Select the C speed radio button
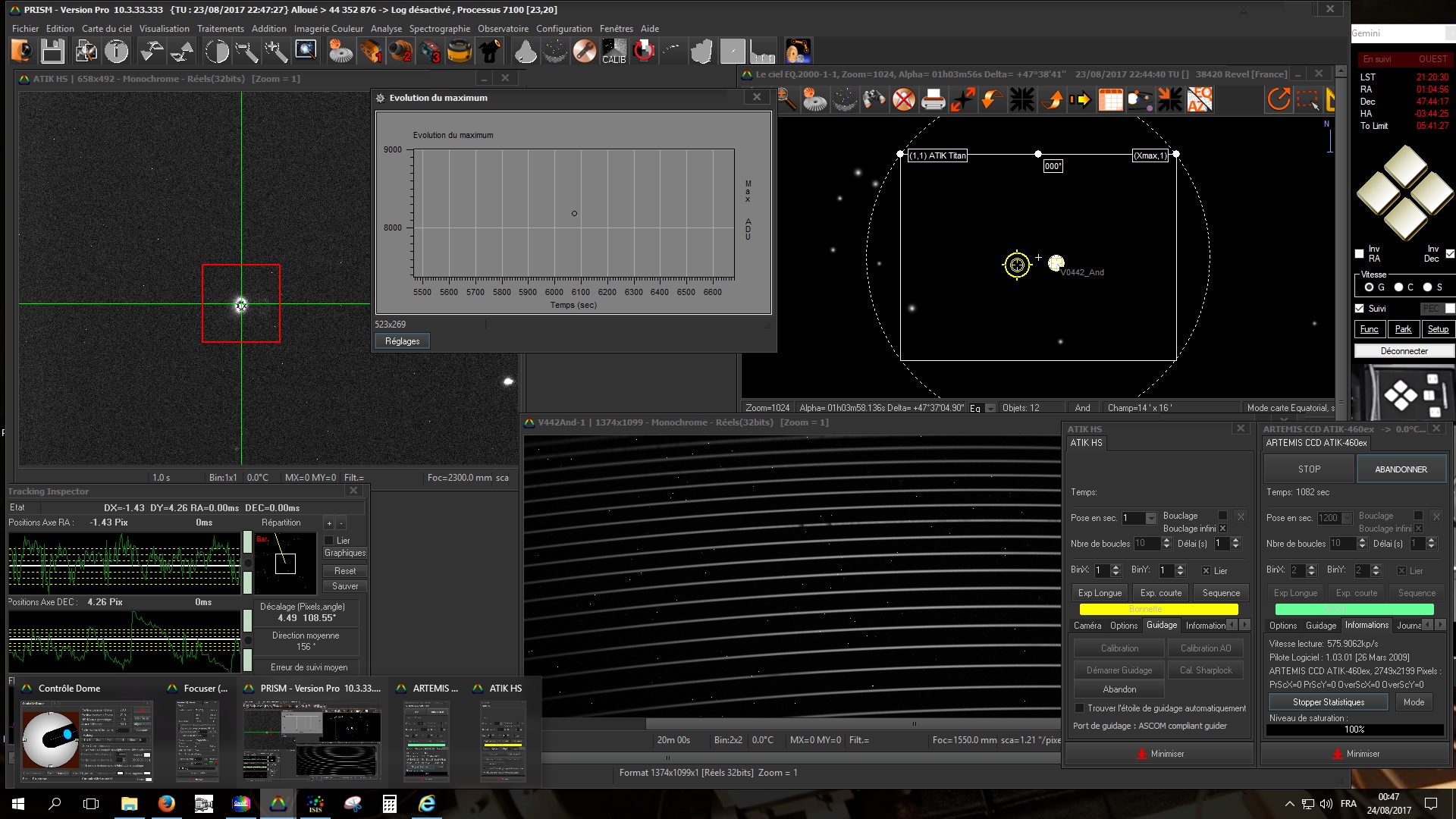 pos(1398,287)
